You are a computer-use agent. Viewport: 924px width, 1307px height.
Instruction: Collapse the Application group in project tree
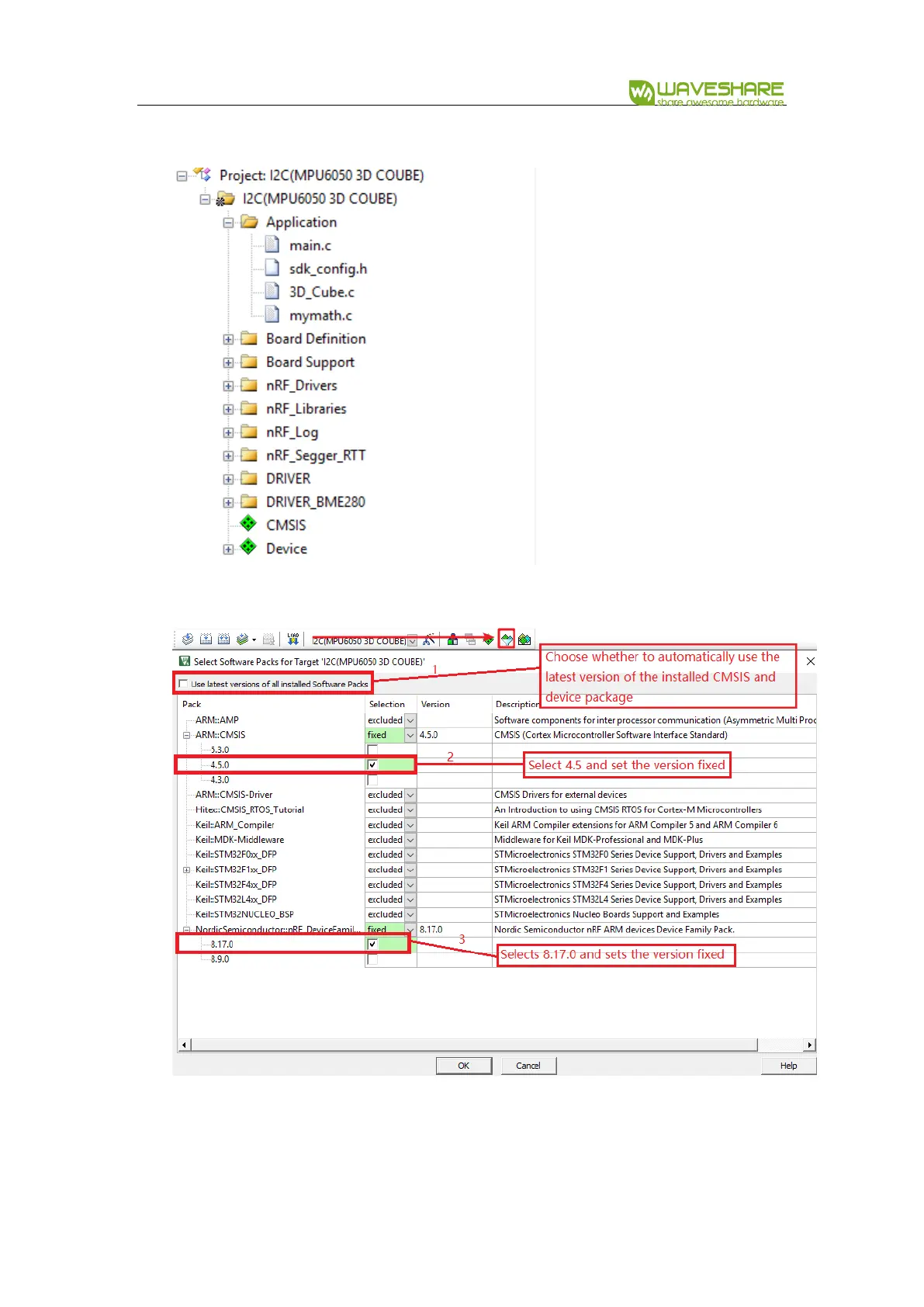(228, 223)
